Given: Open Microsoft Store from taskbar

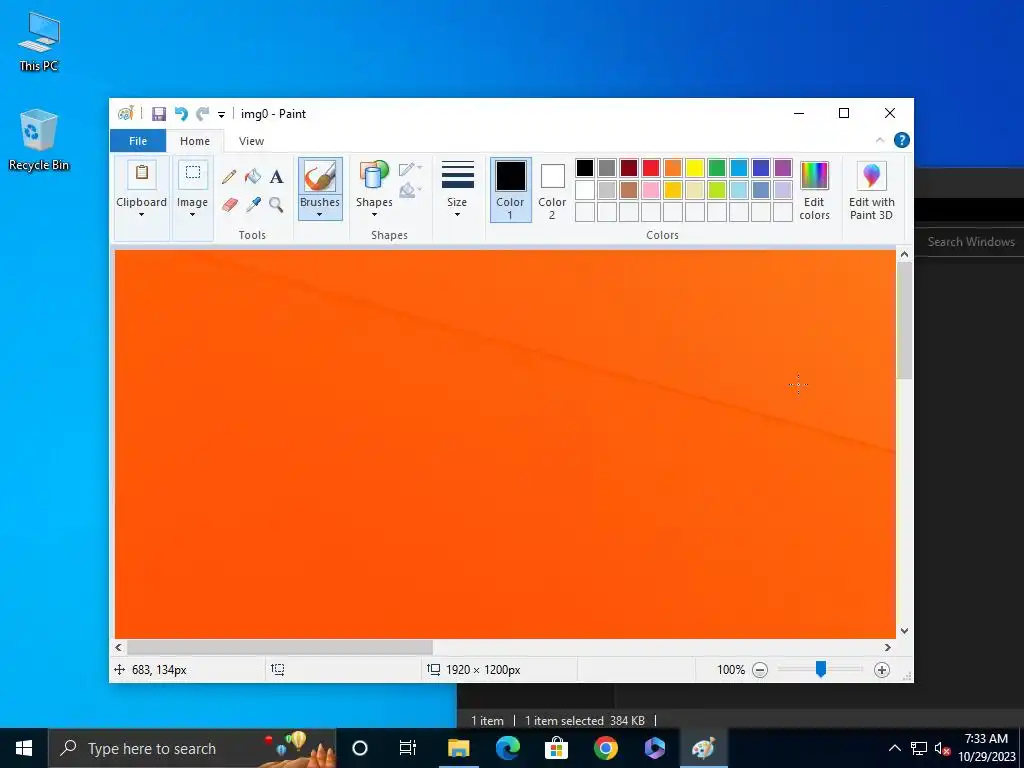Looking at the screenshot, I should [556, 748].
